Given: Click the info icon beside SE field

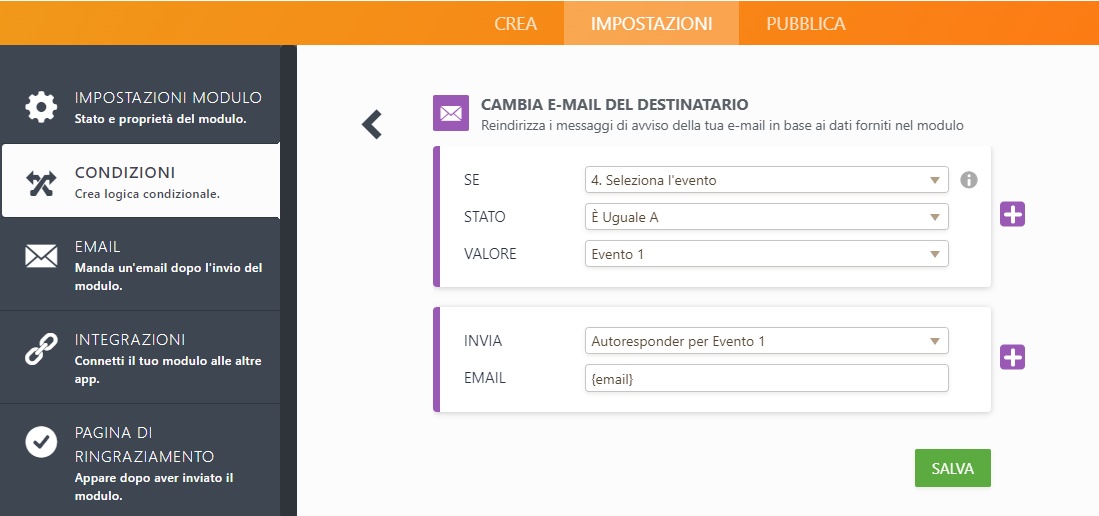Looking at the screenshot, I should tap(968, 180).
